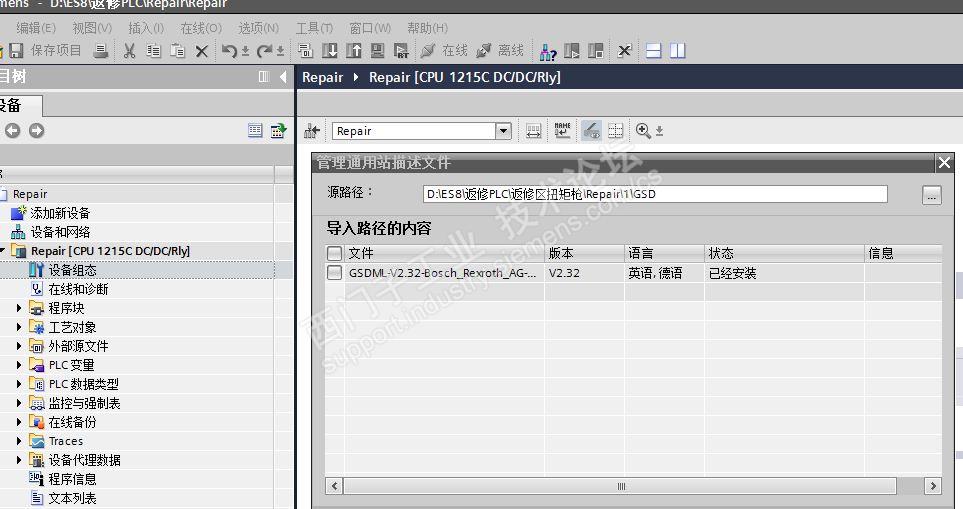Click the page break grid icon

coord(615,130)
